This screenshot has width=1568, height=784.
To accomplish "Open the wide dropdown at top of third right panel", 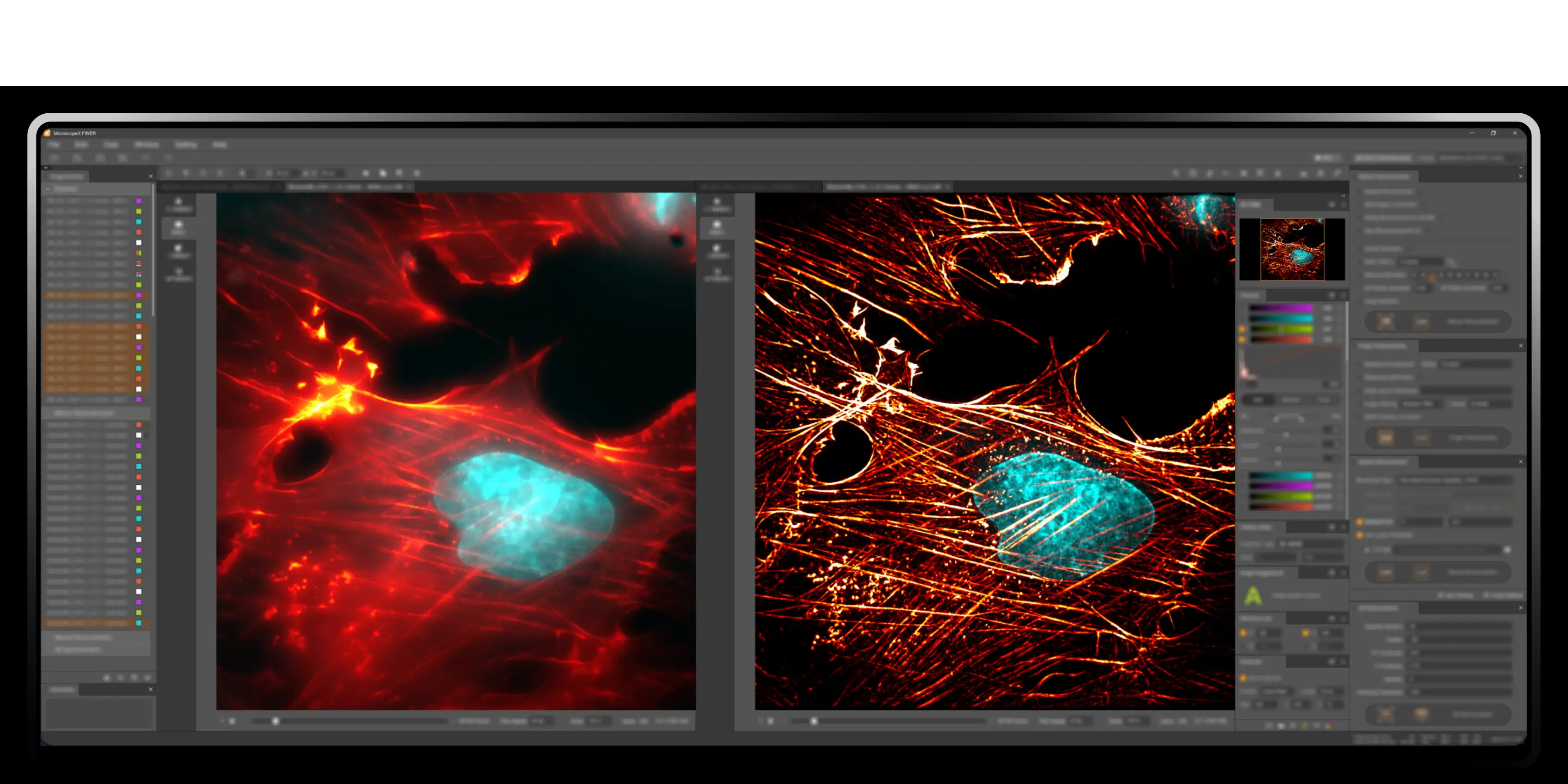I will 1455,480.
